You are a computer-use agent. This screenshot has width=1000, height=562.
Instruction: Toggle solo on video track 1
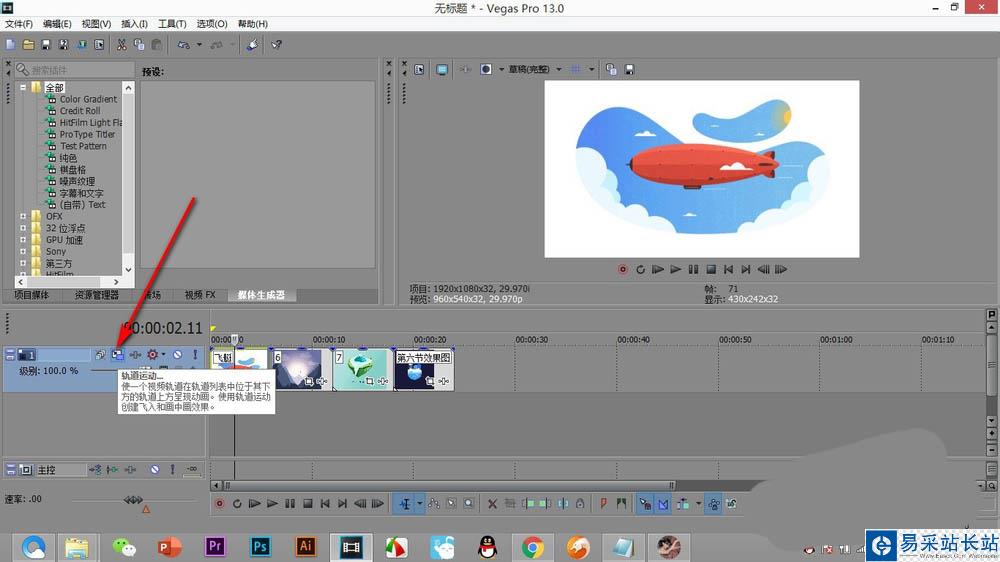[x=195, y=354]
